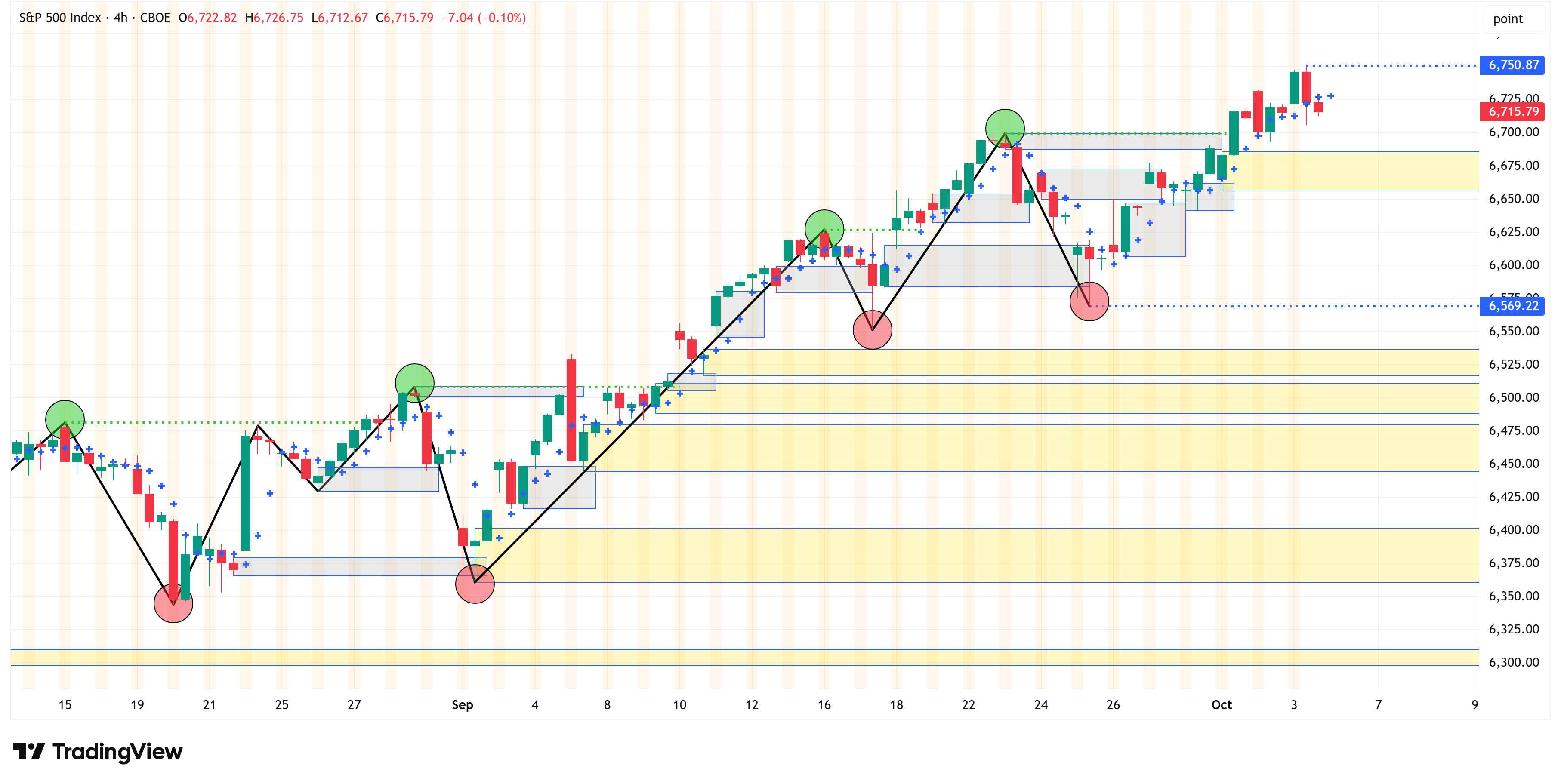Click the red circle marker at the early September low
This screenshot has width=1561, height=784.
coord(475,584)
